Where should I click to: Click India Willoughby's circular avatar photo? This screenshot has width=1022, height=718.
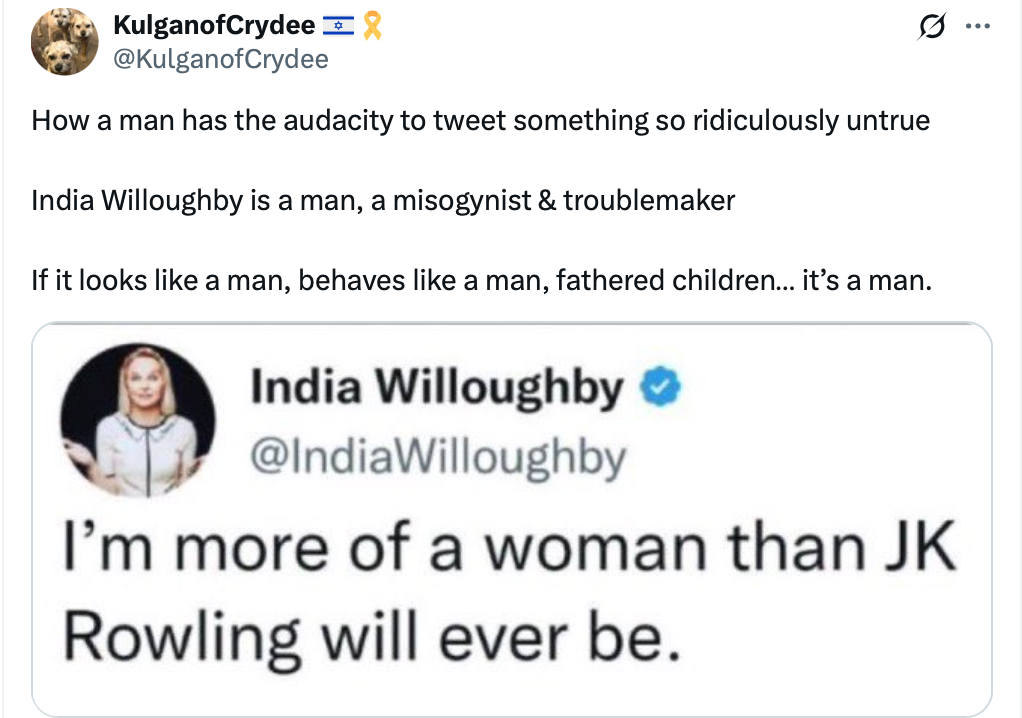139,421
